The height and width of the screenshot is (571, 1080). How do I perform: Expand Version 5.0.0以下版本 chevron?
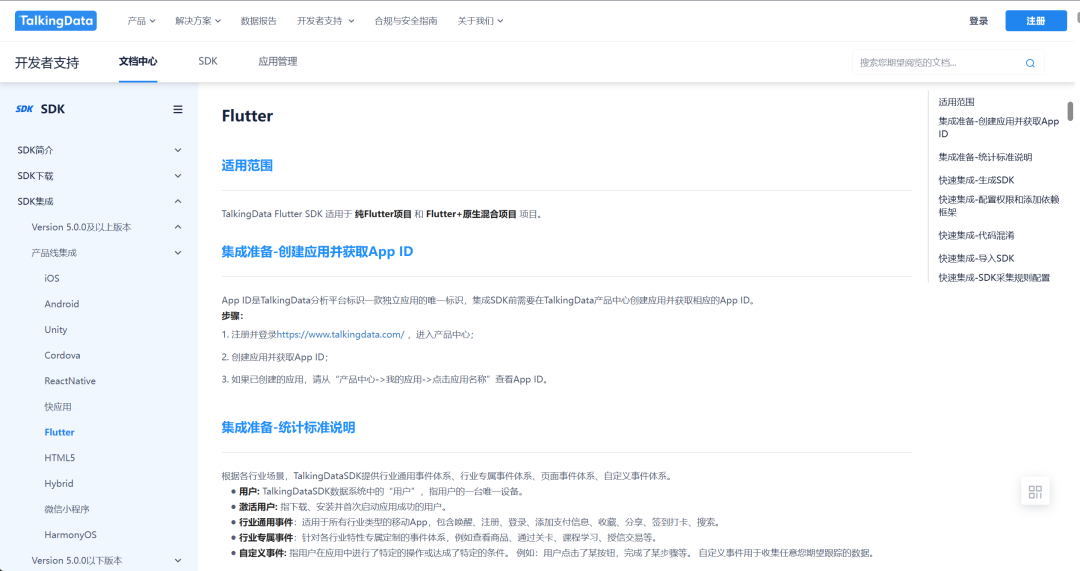pos(178,561)
